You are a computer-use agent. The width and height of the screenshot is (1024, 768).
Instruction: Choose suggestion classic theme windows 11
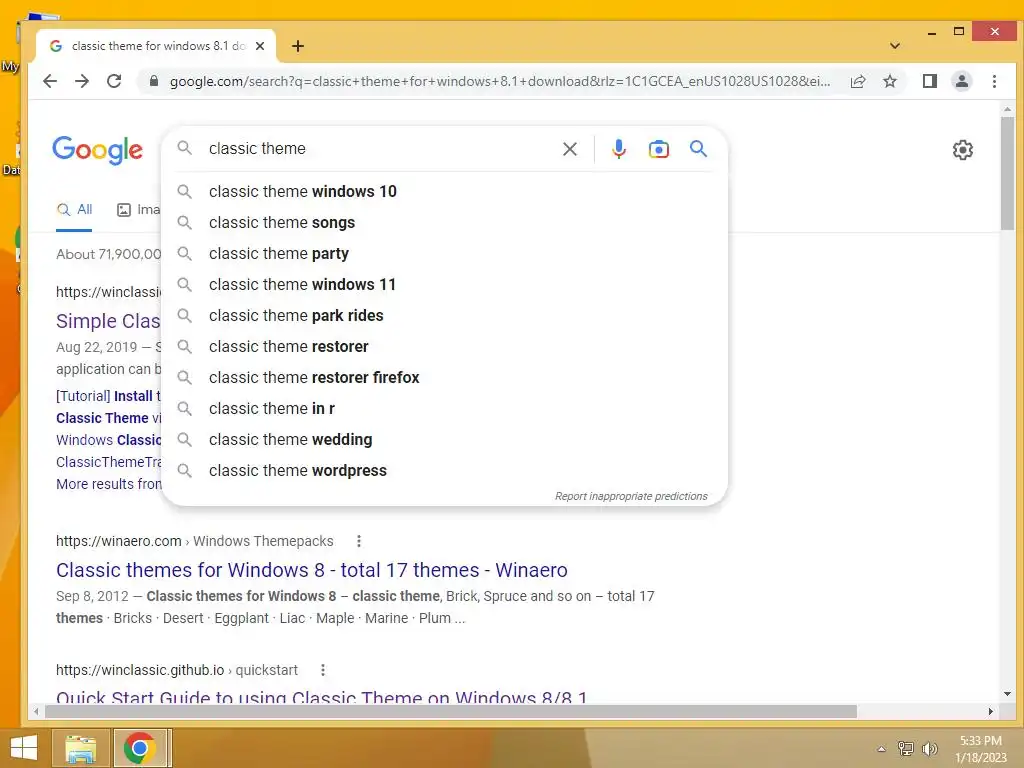tap(444, 285)
